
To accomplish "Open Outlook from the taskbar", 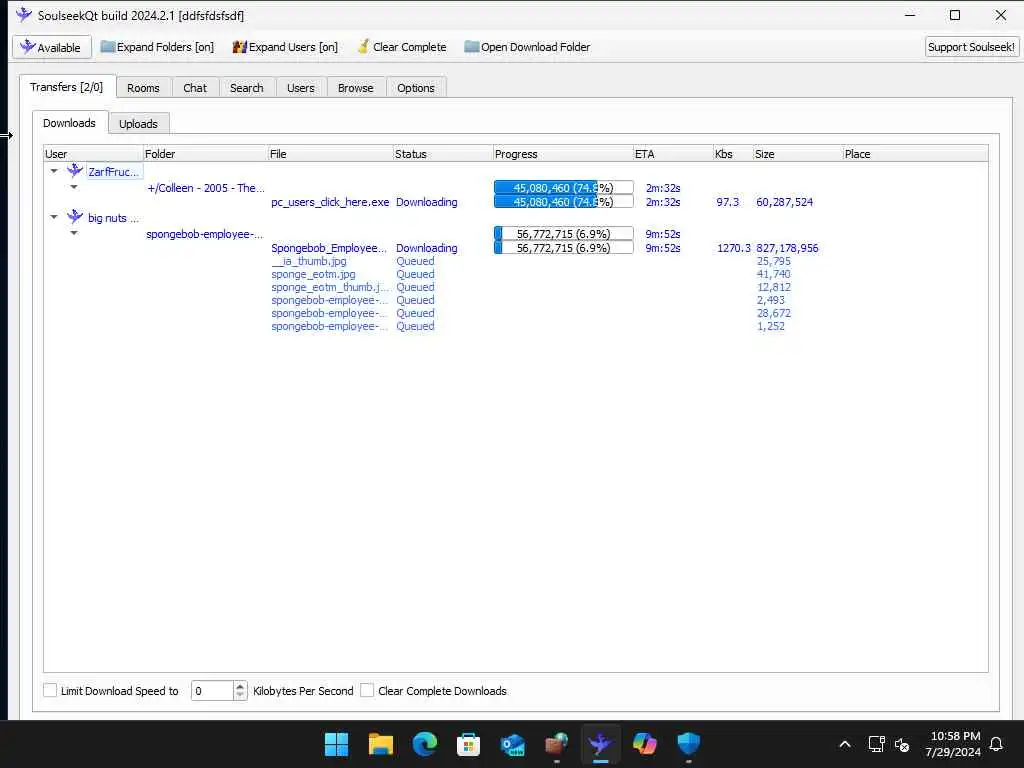I will (x=513, y=744).
